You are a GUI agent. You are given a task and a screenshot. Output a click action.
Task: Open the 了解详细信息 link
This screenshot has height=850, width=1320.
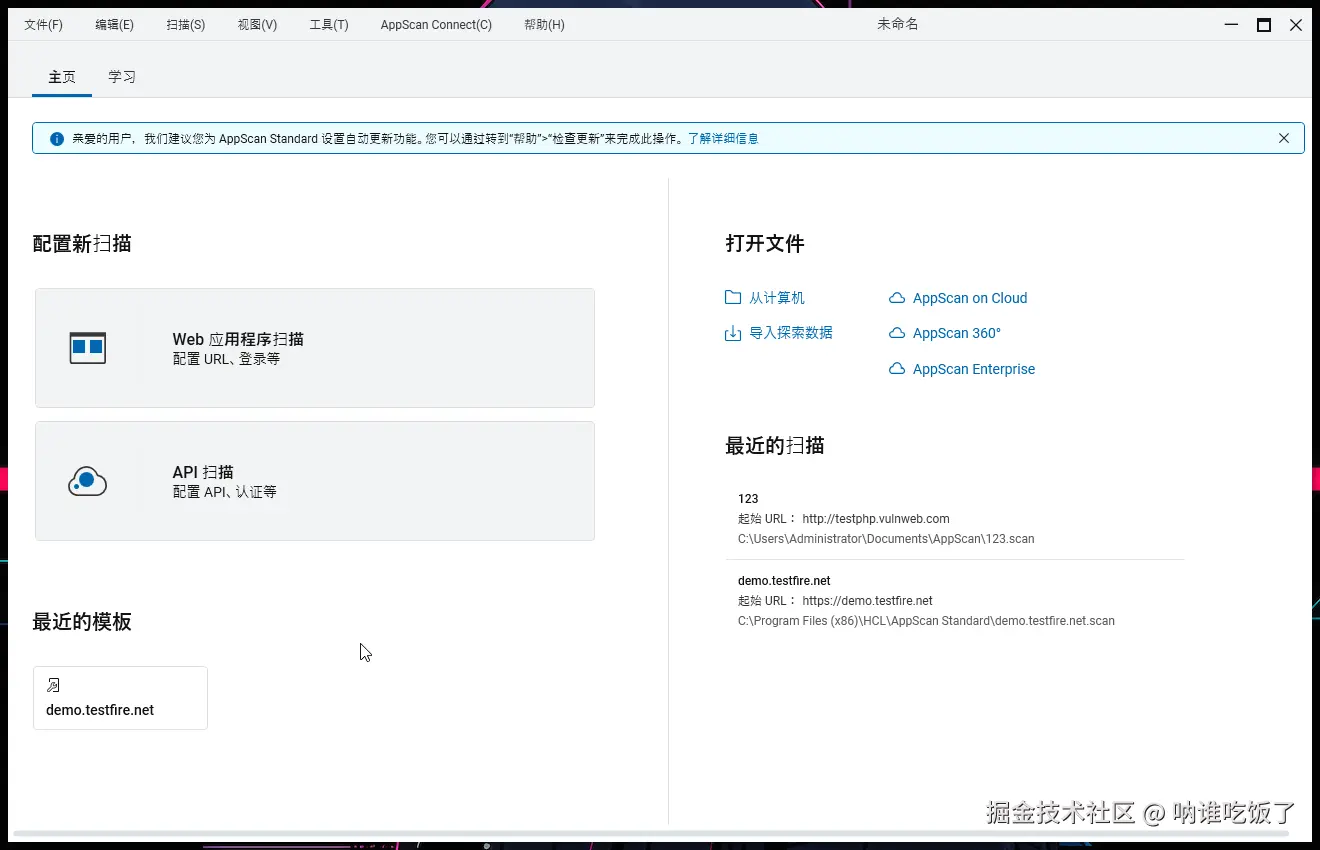[723, 139]
